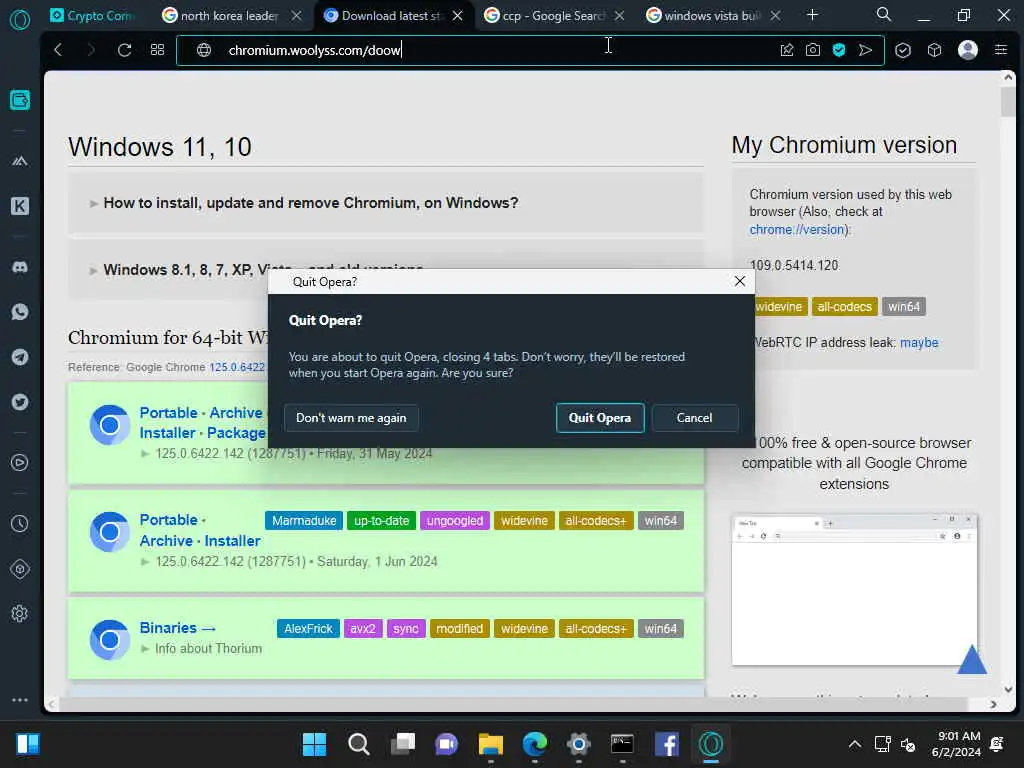Switch to Crypto Corner tab
The image size is (1024, 768).
(x=93, y=16)
